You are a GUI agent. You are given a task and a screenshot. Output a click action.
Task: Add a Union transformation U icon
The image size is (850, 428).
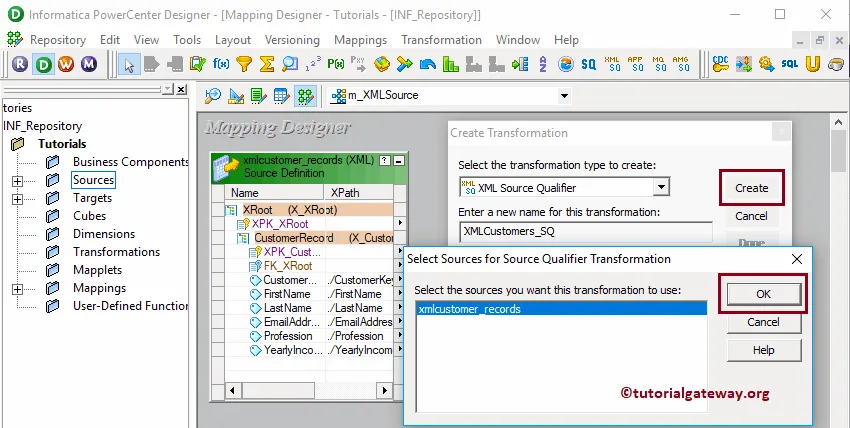tap(812, 64)
